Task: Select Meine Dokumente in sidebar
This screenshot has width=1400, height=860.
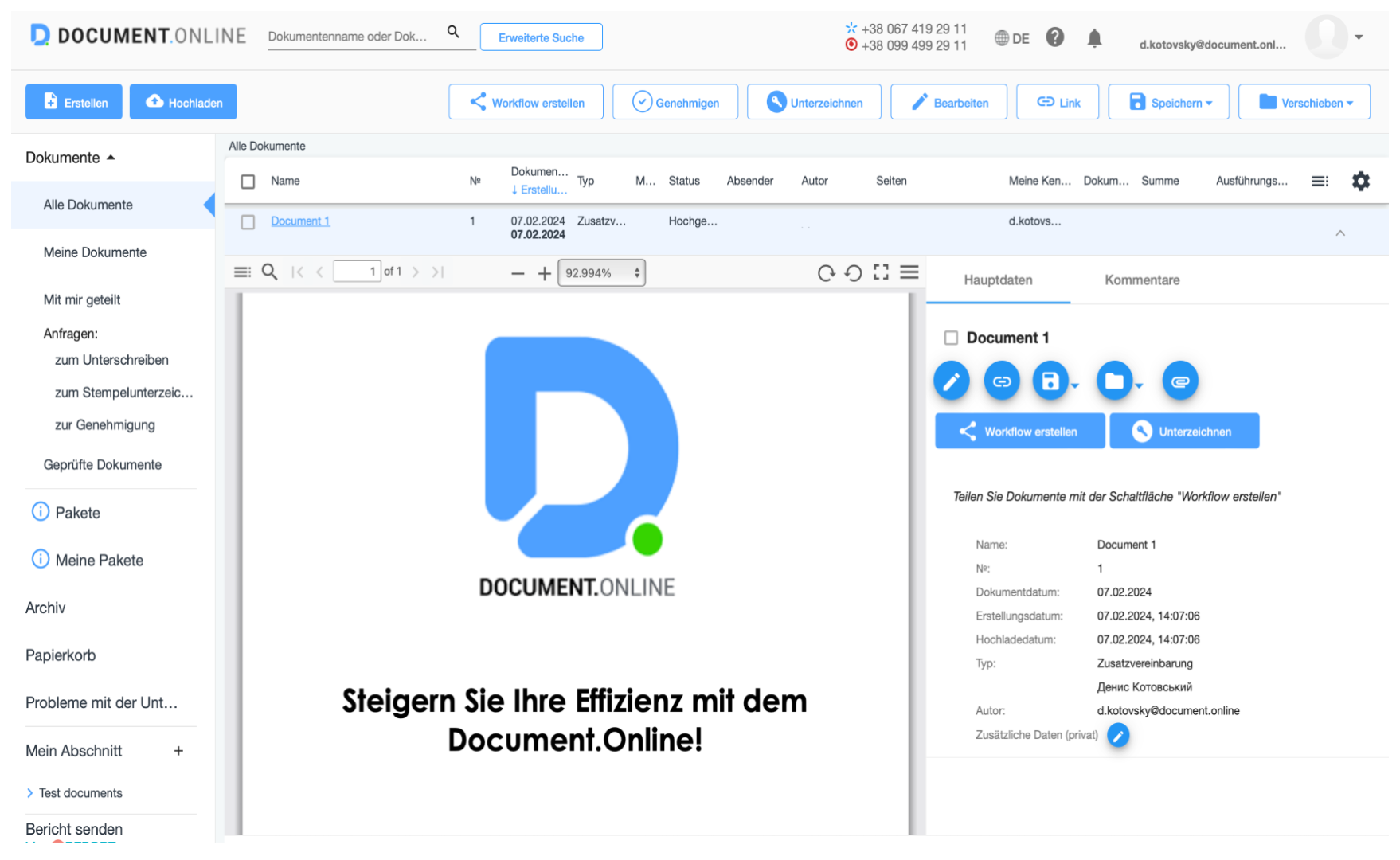Action: [x=95, y=252]
